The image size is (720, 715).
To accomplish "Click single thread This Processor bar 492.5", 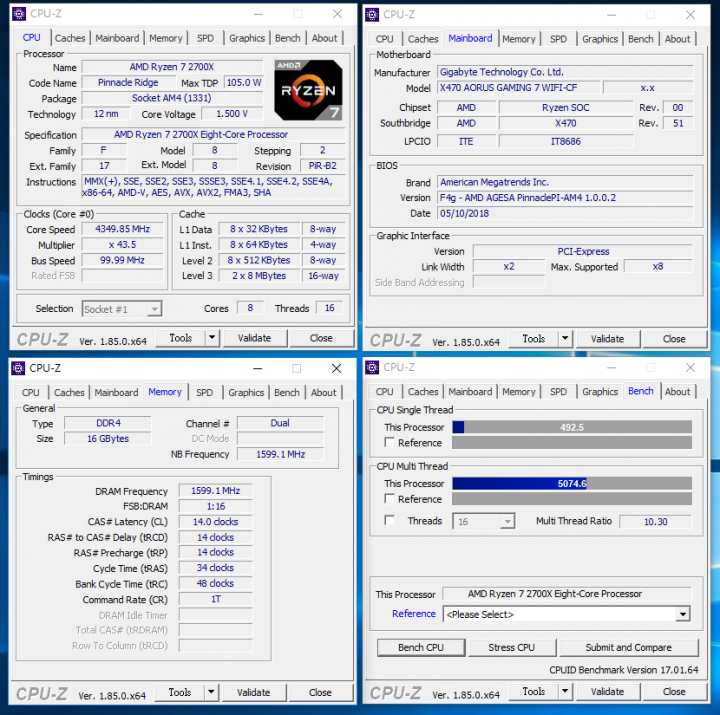I will [572, 427].
